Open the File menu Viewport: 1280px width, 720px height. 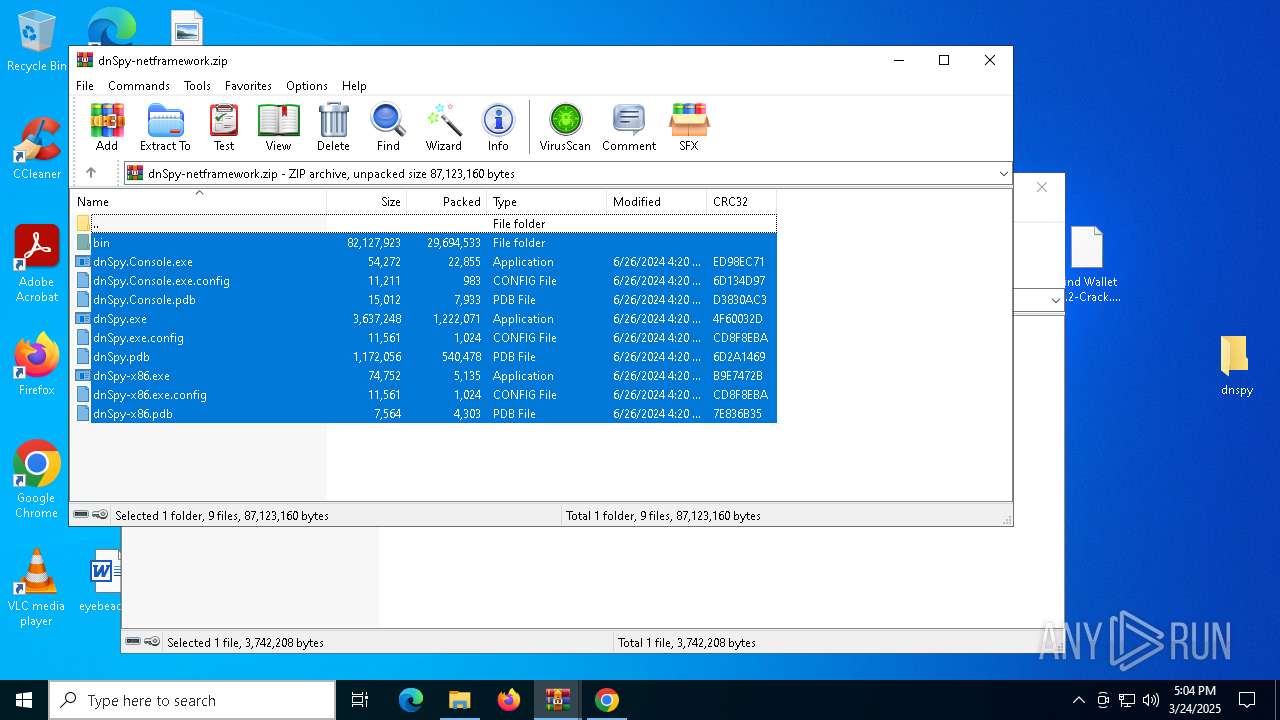point(85,86)
